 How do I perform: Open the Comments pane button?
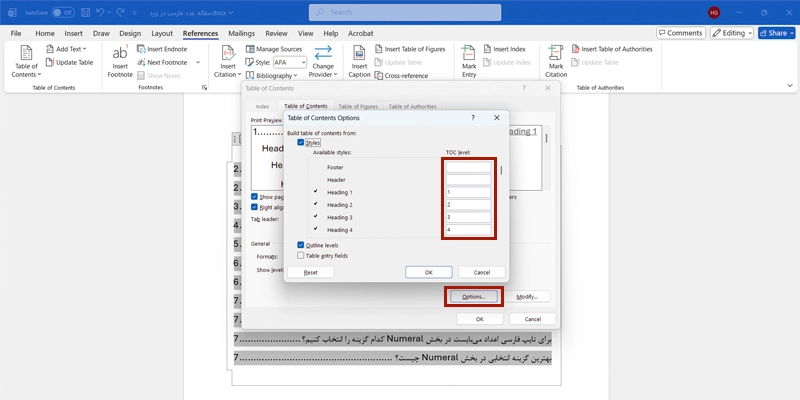tap(681, 33)
